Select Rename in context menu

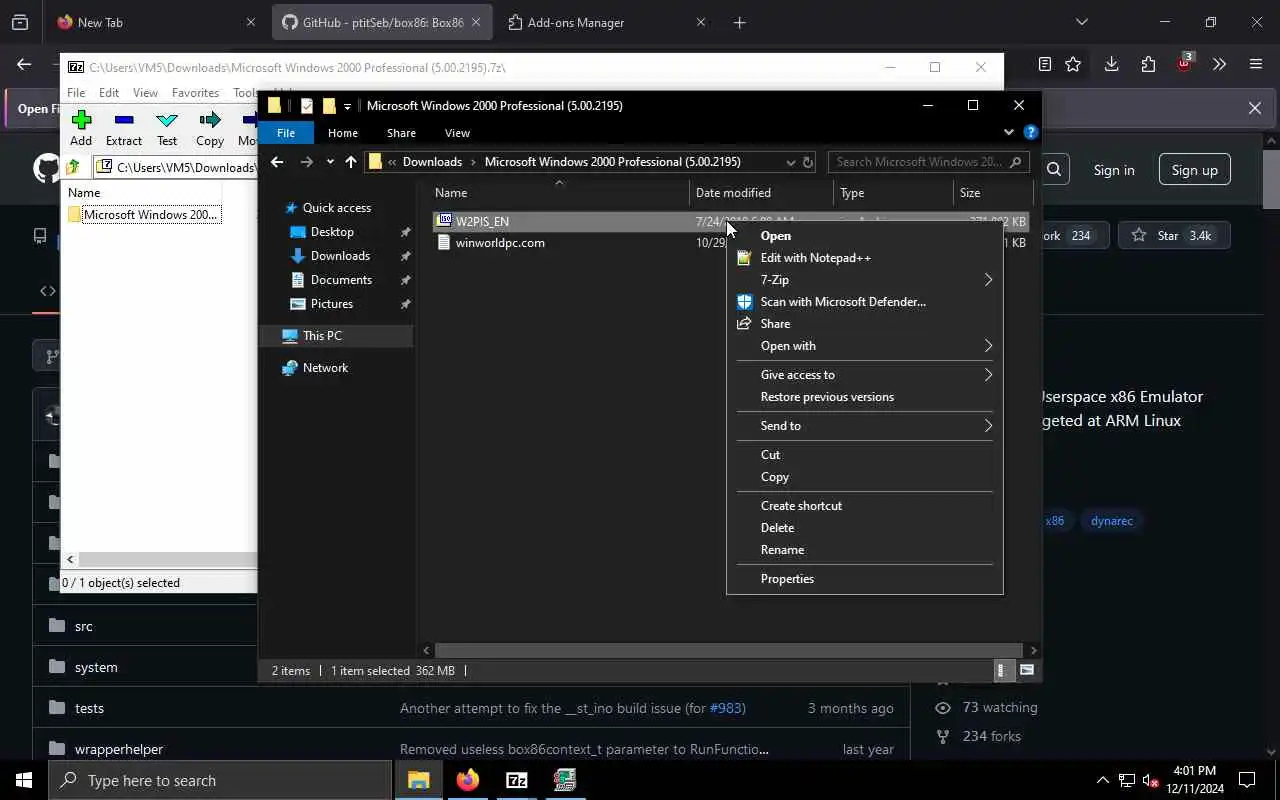point(782,550)
